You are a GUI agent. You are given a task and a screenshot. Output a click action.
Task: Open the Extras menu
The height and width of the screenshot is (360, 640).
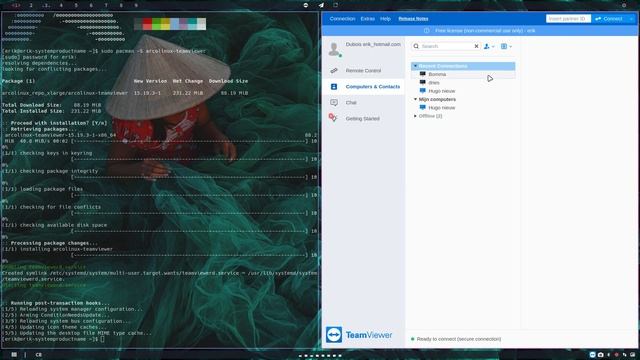(367, 19)
